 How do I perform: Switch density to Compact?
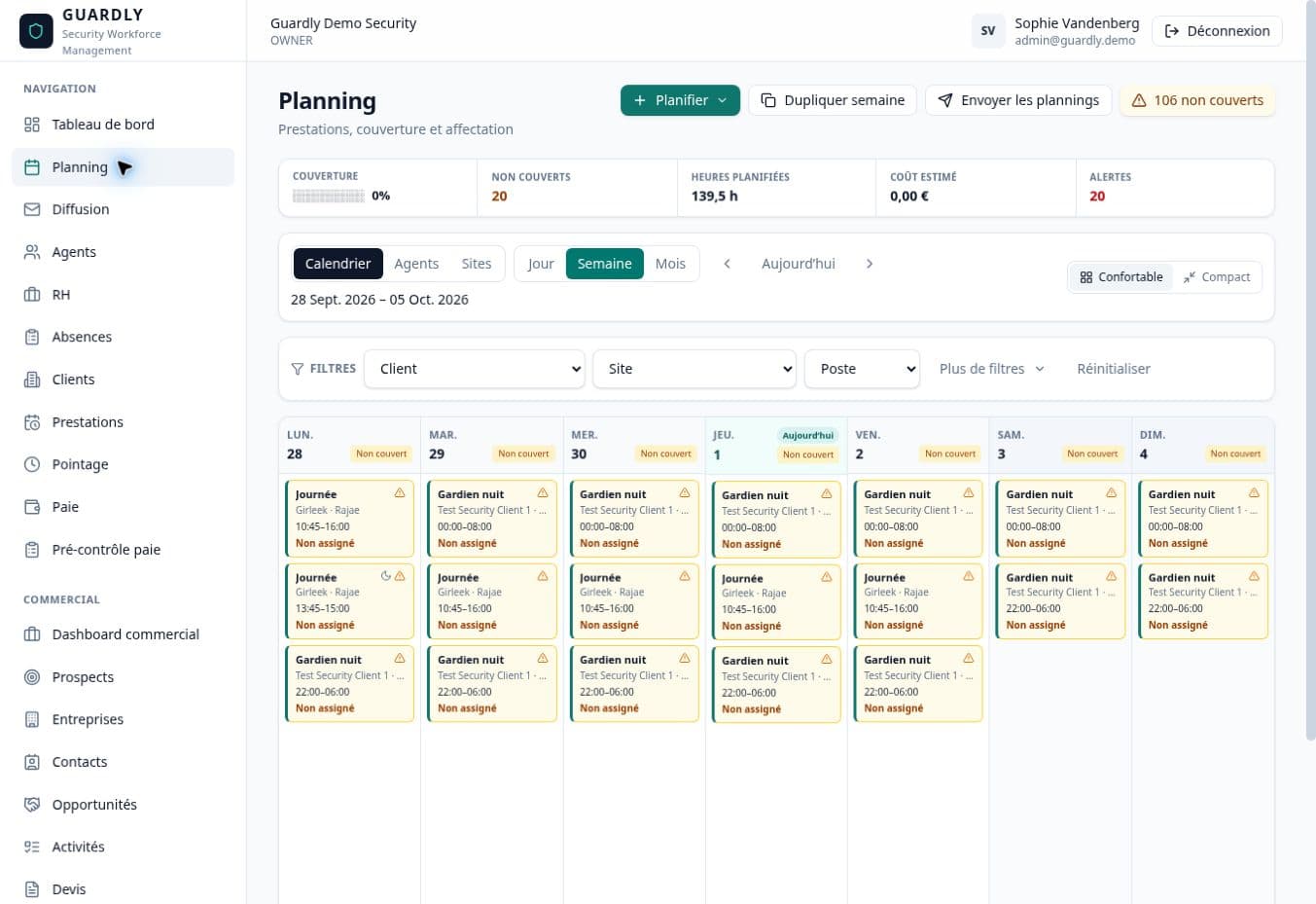tap(1217, 277)
